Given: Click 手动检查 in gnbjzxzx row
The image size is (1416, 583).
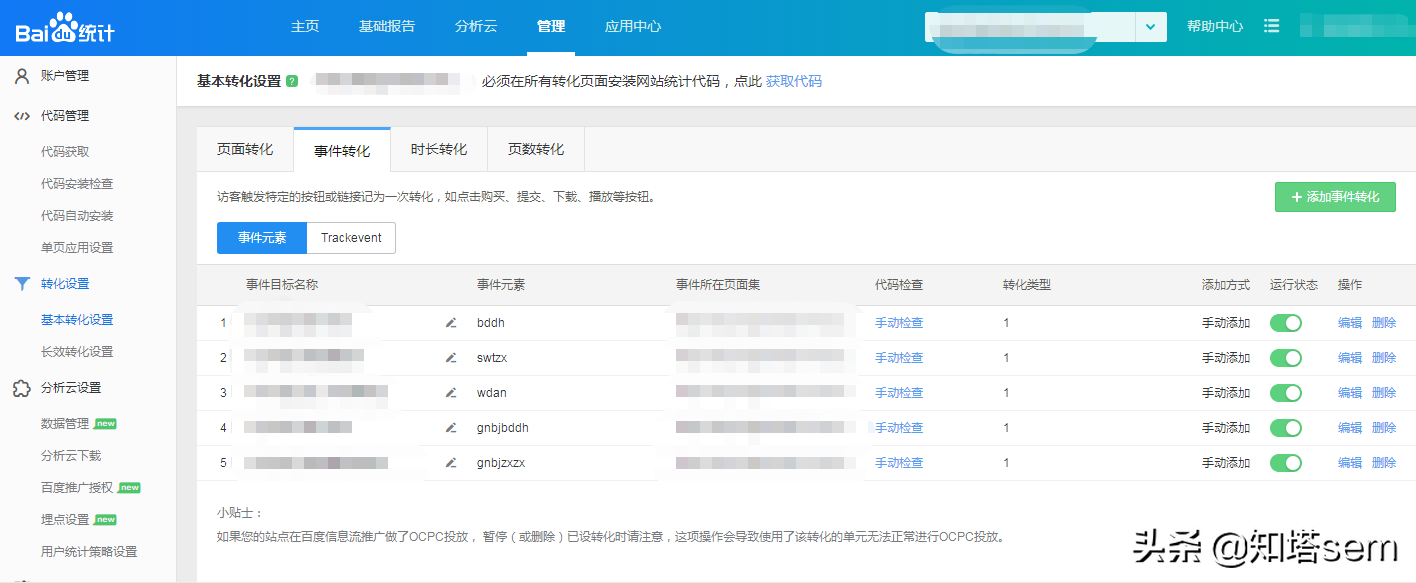Looking at the screenshot, I should click(899, 463).
